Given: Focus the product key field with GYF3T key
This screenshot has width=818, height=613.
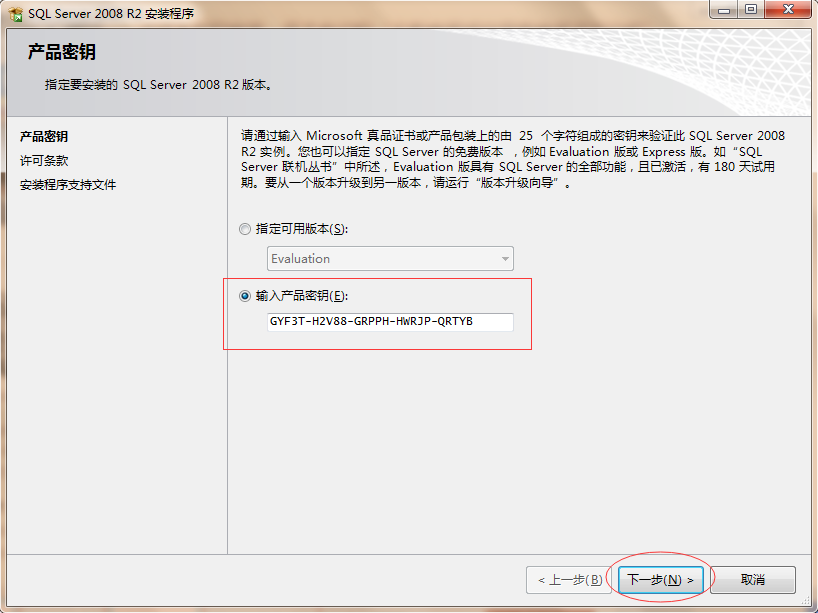Looking at the screenshot, I should click(x=390, y=322).
